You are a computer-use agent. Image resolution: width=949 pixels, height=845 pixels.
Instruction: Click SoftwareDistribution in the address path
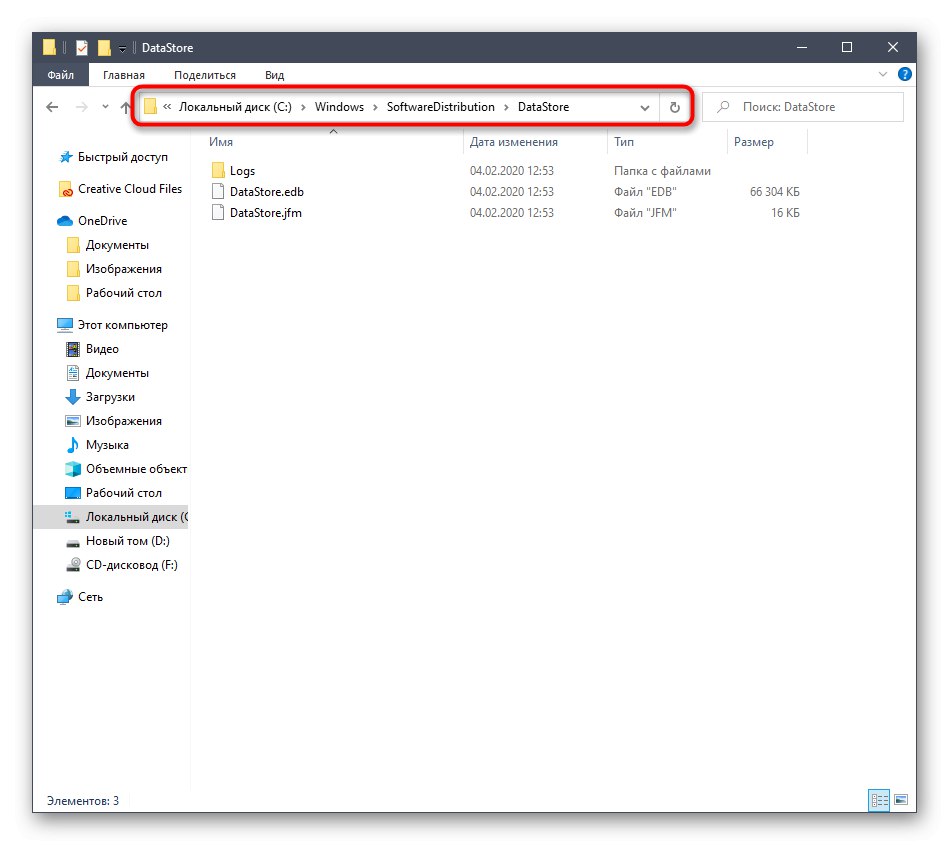click(x=441, y=107)
